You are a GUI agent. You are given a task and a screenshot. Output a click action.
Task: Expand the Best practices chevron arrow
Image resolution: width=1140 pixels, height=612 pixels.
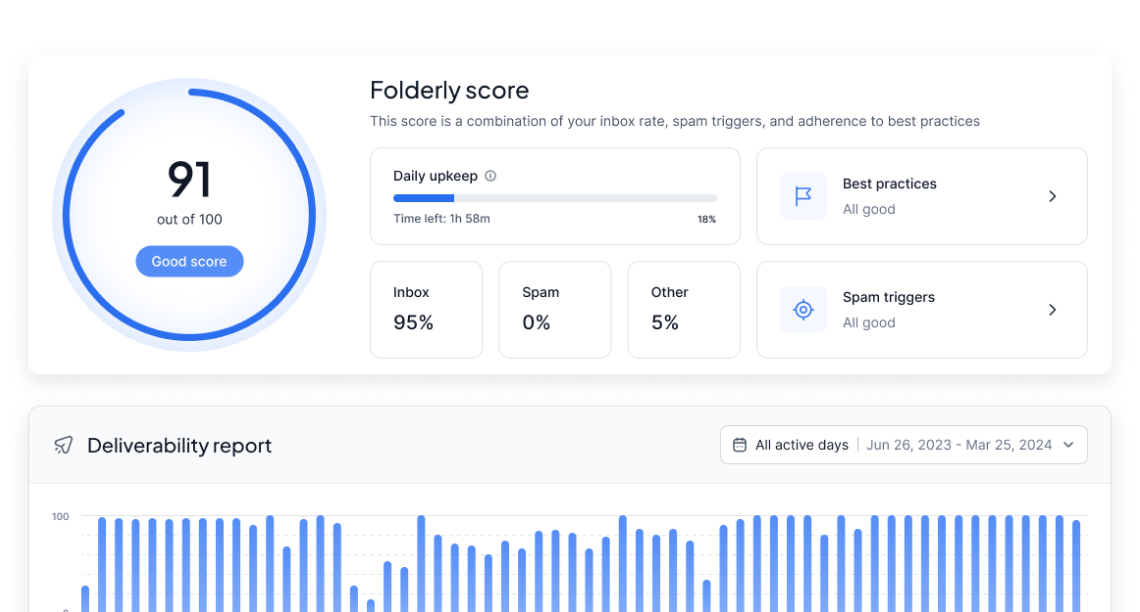[1052, 196]
